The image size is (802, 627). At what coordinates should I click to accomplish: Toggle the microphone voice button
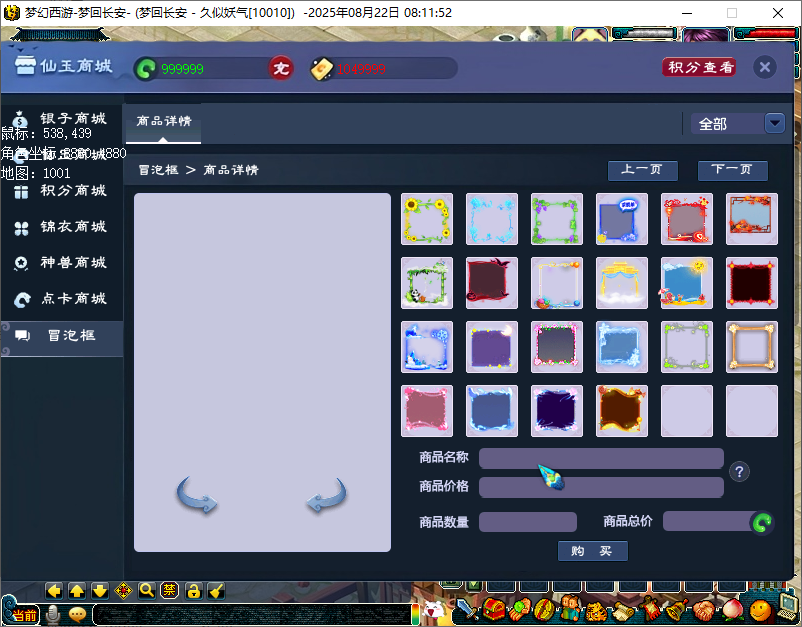tap(52, 614)
